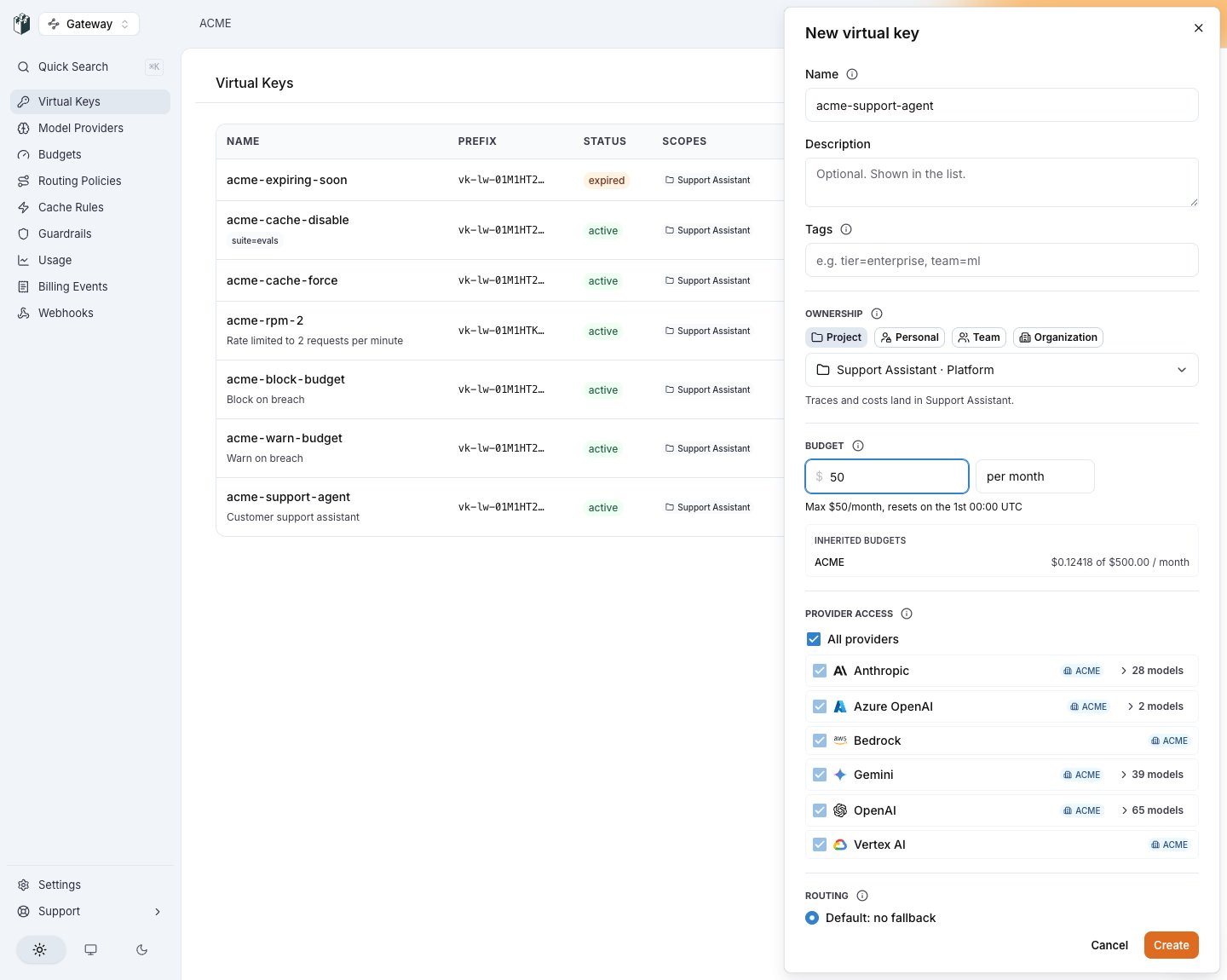The image size is (1227, 980).
Task: Click the Azure OpenAI logo icon
Action: 840,706
